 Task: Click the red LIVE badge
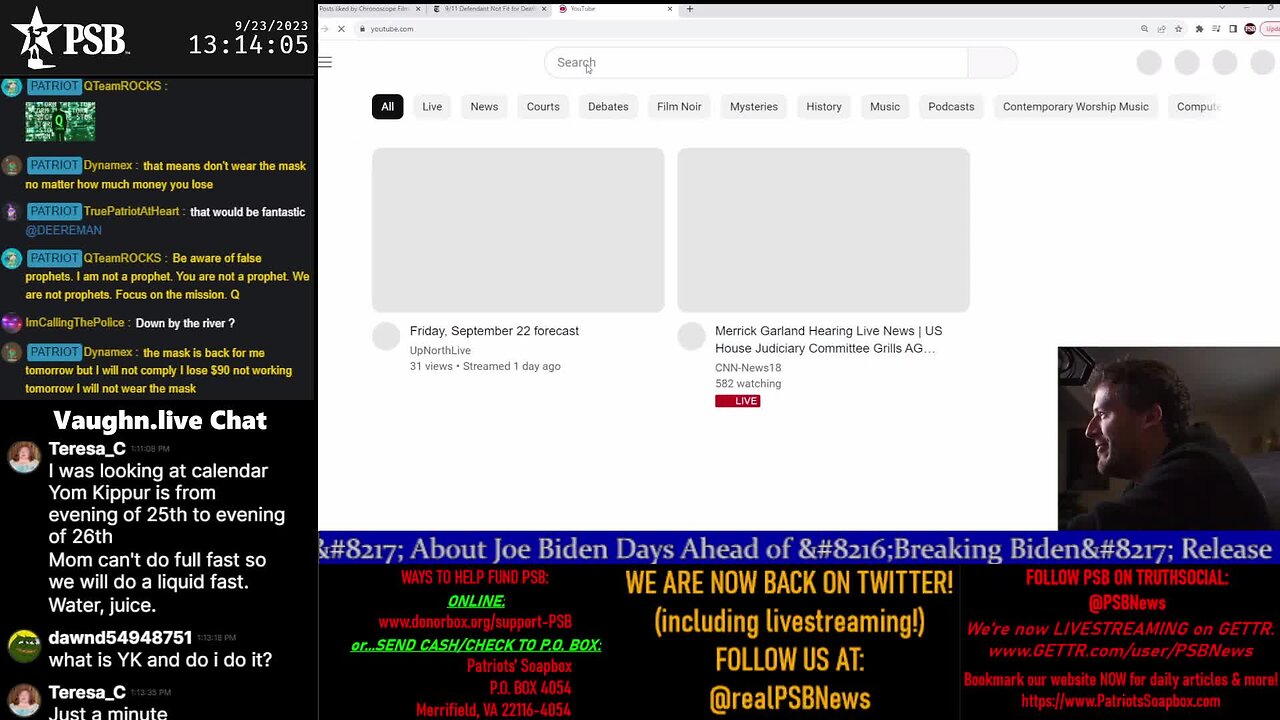coord(738,401)
